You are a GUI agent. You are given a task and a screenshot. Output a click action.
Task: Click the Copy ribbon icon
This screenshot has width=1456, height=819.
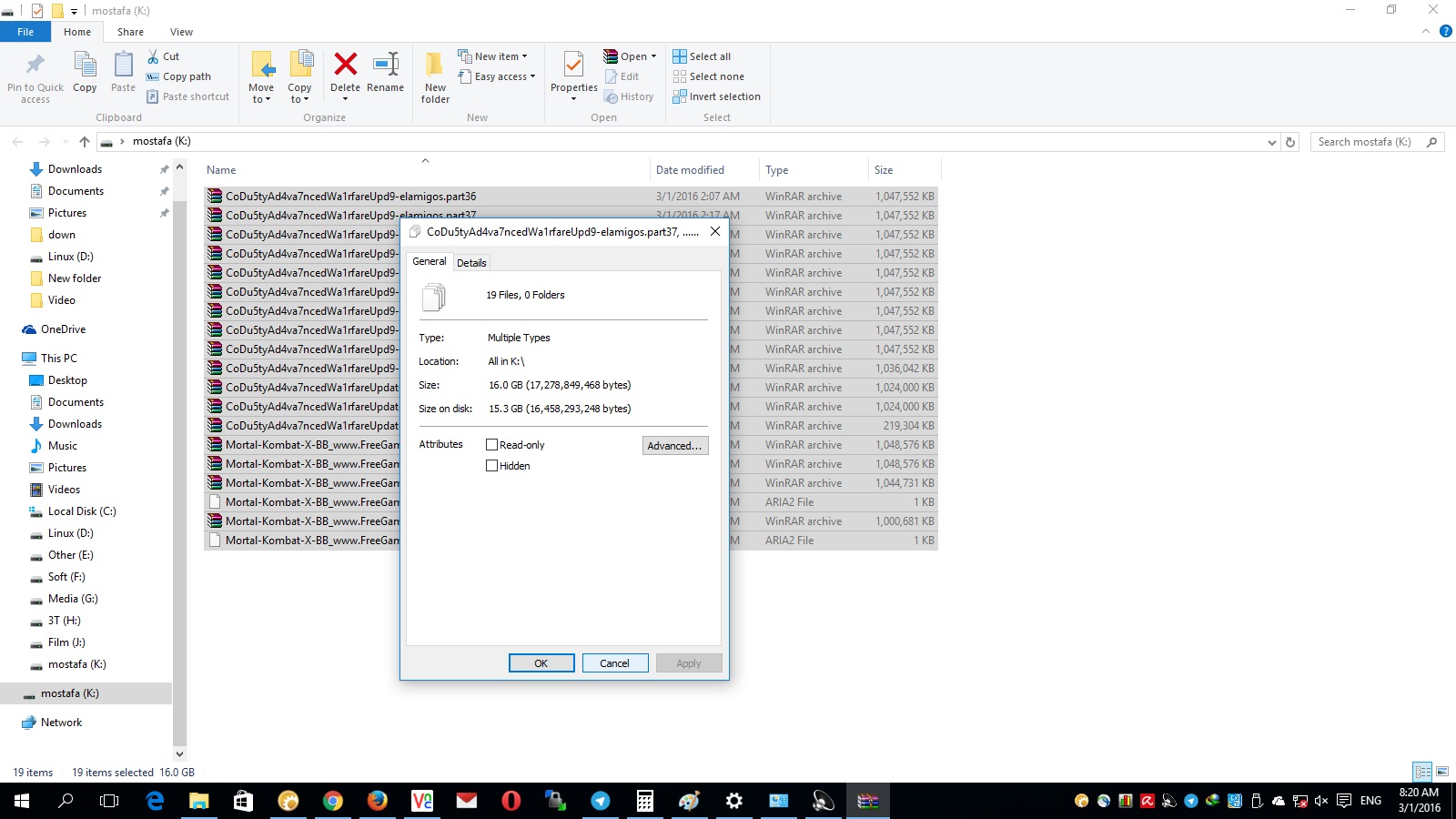tap(85, 65)
